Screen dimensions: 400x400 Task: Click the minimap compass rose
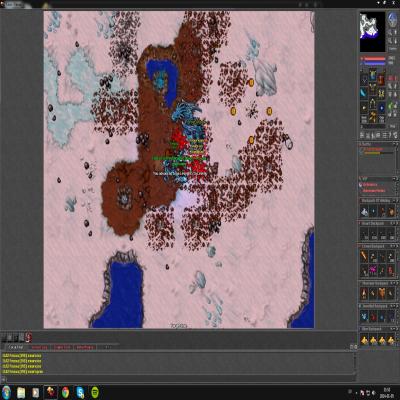393,20
